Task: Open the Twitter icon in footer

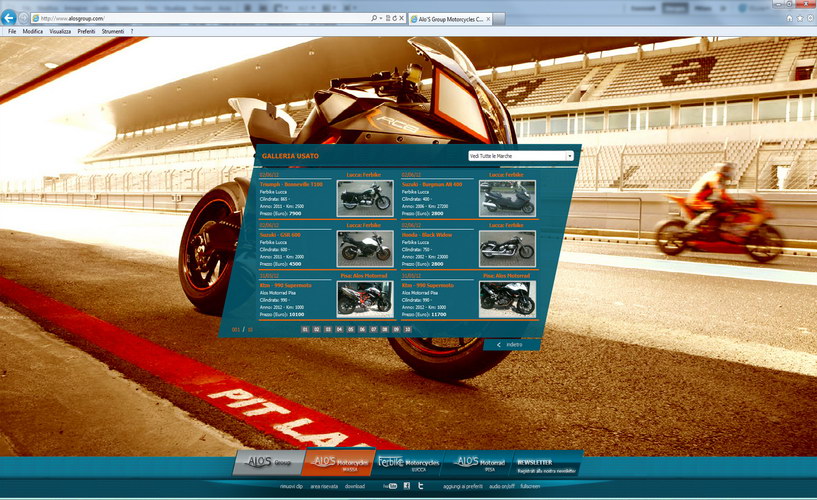Action: tap(420, 486)
